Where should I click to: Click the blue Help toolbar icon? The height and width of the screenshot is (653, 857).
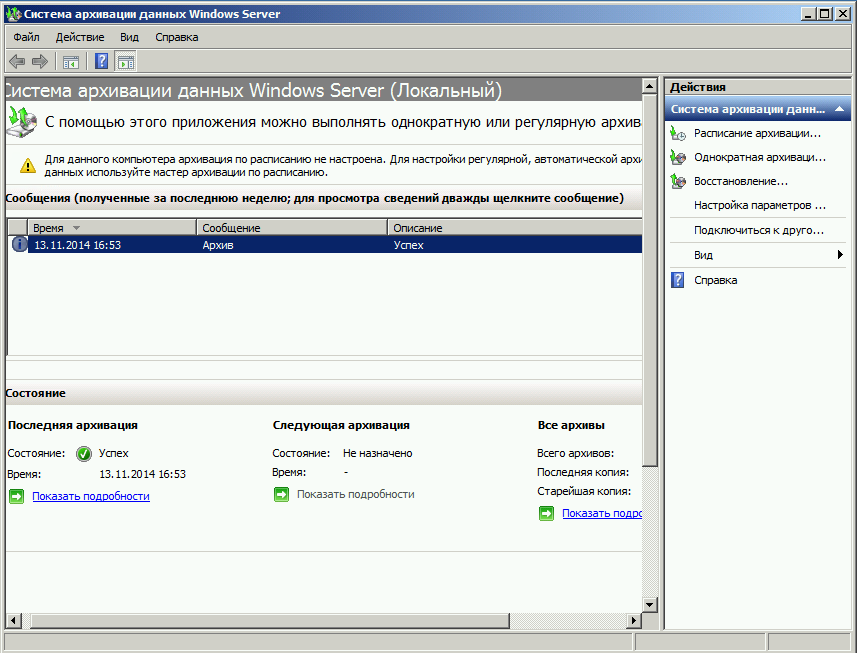[x=102, y=62]
